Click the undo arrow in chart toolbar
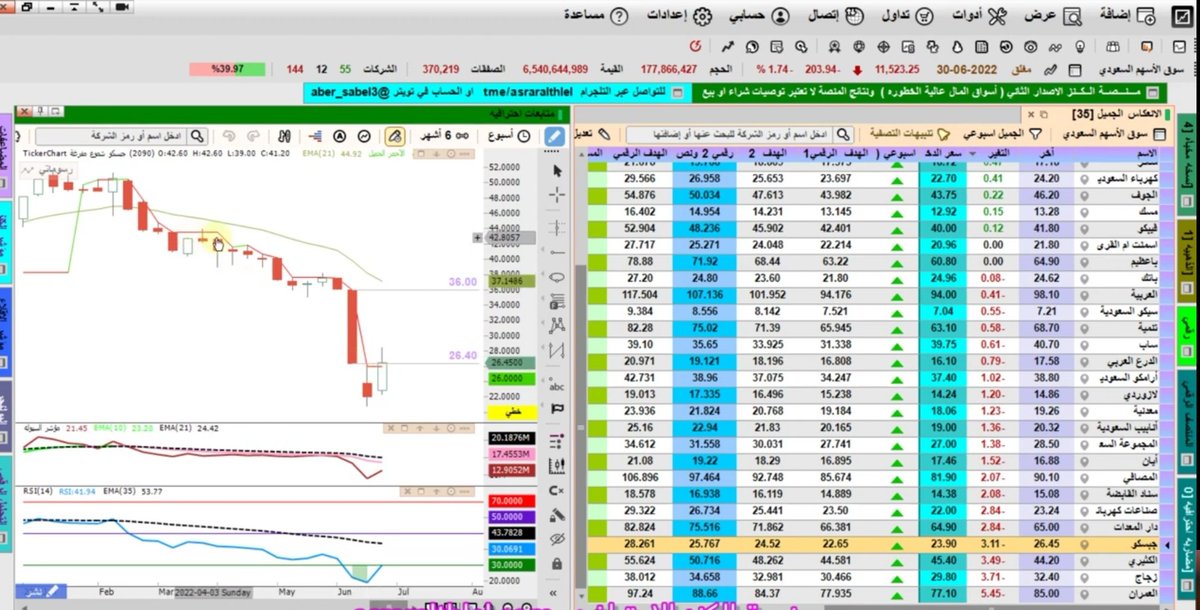This screenshot has height=610, width=1200. pos(228,136)
